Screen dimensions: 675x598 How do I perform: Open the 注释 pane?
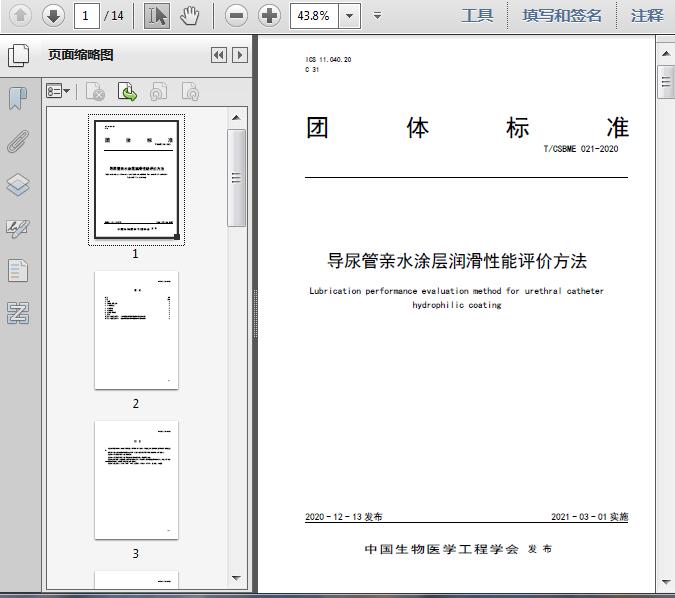click(647, 16)
